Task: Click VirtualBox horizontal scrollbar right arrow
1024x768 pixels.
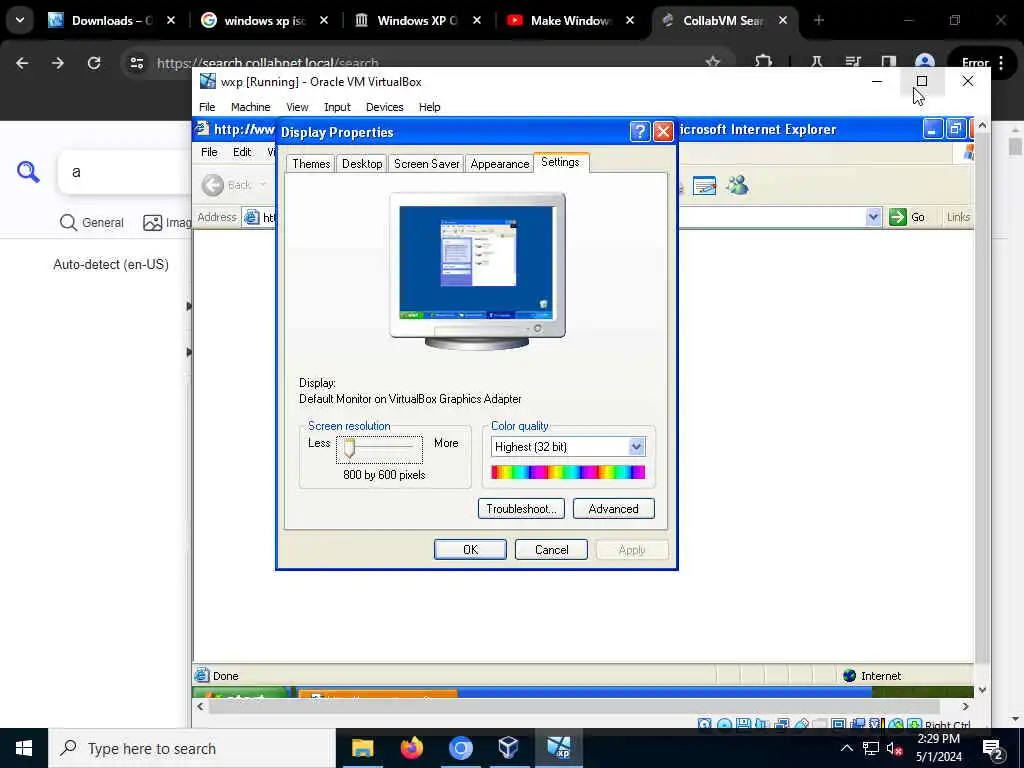Action: (965, 707)
